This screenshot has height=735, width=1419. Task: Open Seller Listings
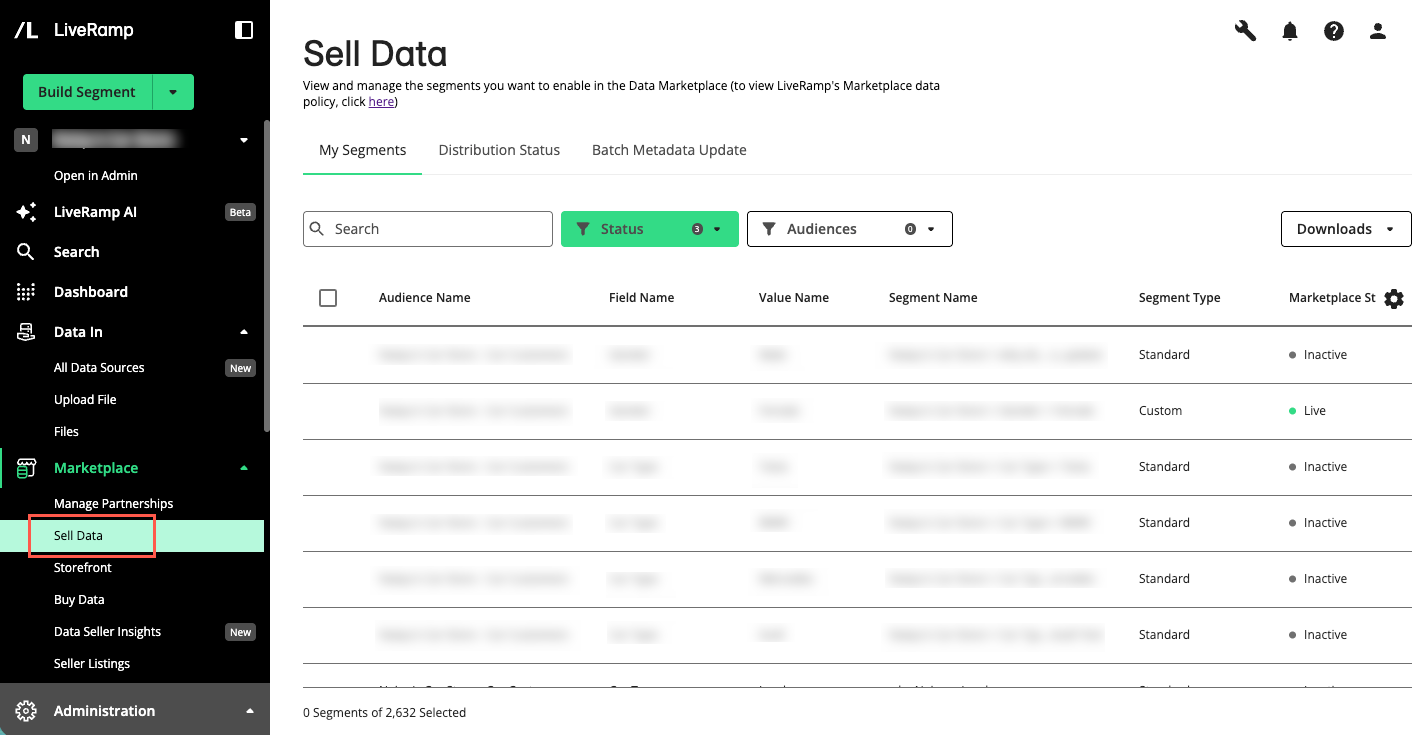click(92, 664)
